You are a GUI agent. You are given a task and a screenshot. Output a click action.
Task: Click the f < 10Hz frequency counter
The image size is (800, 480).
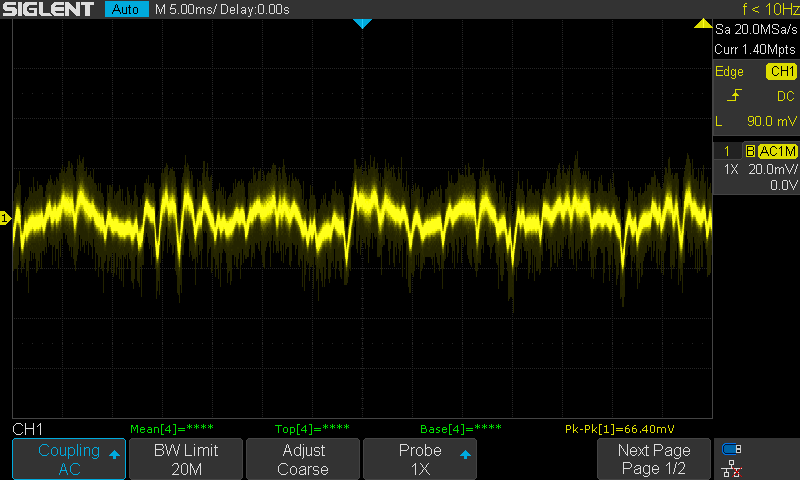click(x=770, y=9)
